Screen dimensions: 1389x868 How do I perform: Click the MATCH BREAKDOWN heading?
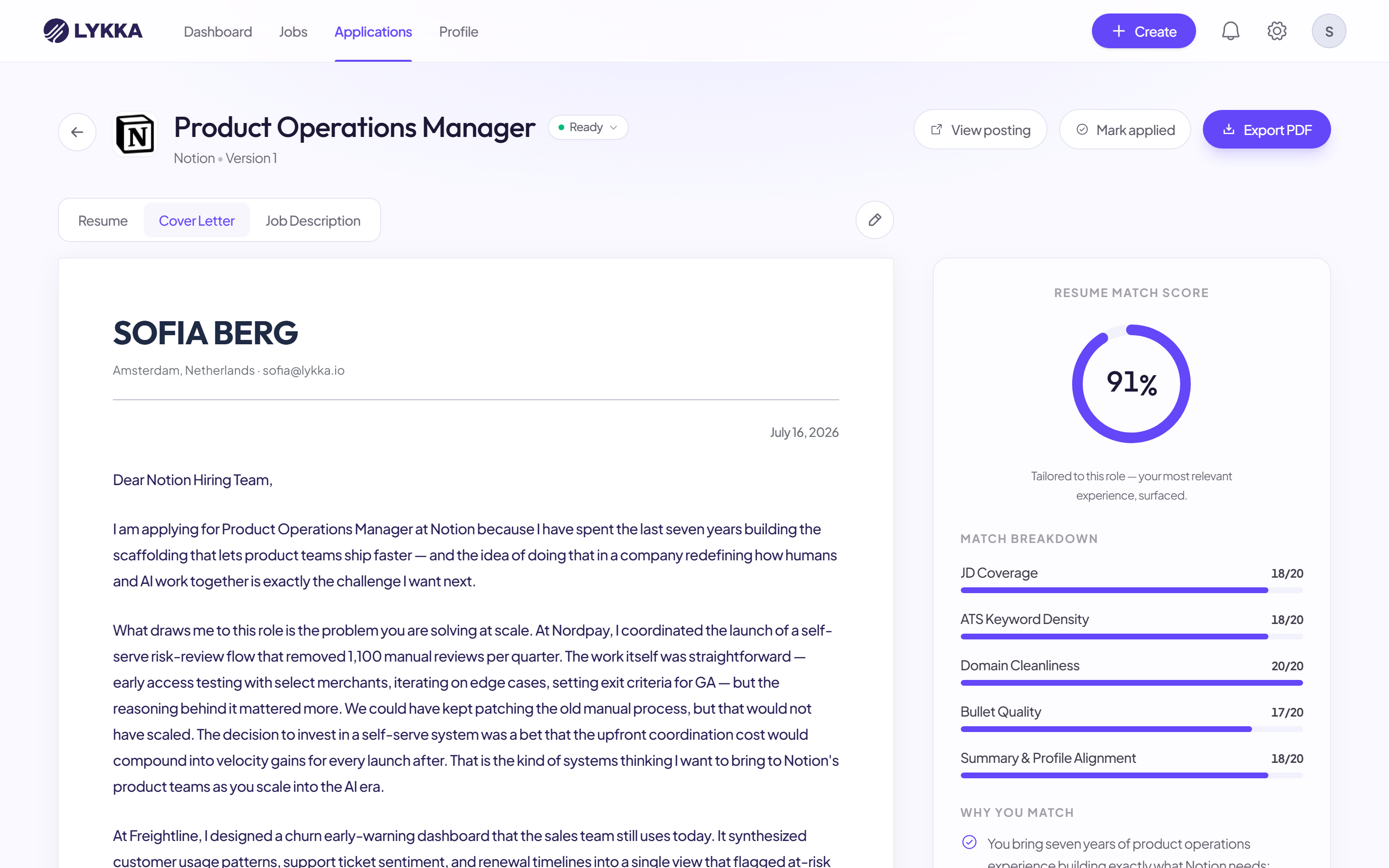(1029, 539)
